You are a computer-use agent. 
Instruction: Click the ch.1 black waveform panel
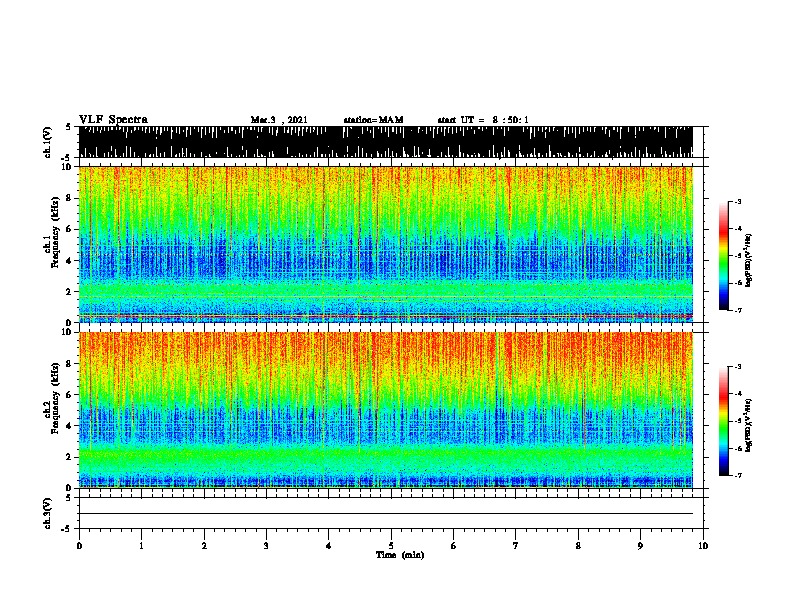[x=385, y=142]
